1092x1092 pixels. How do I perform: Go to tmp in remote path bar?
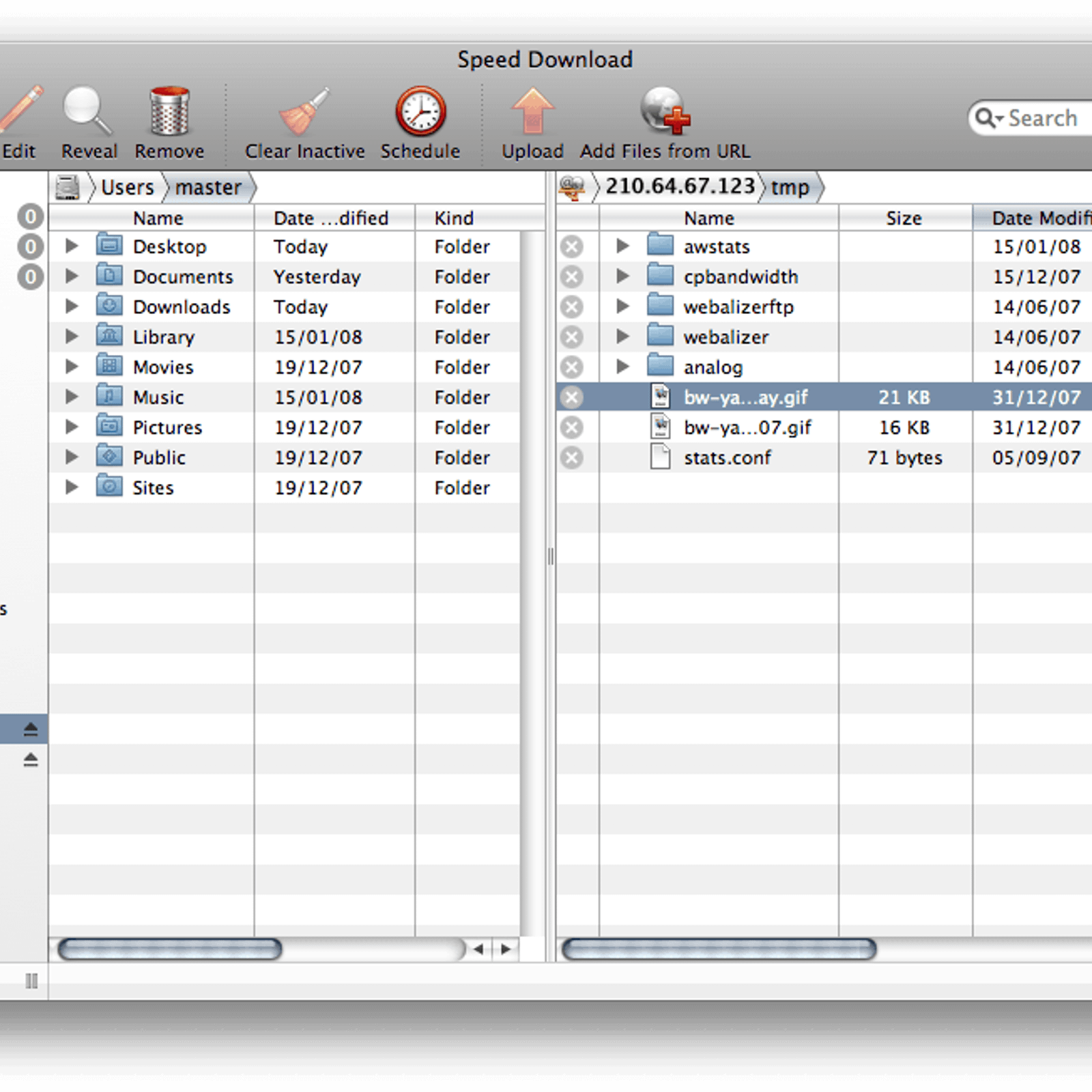790,187
